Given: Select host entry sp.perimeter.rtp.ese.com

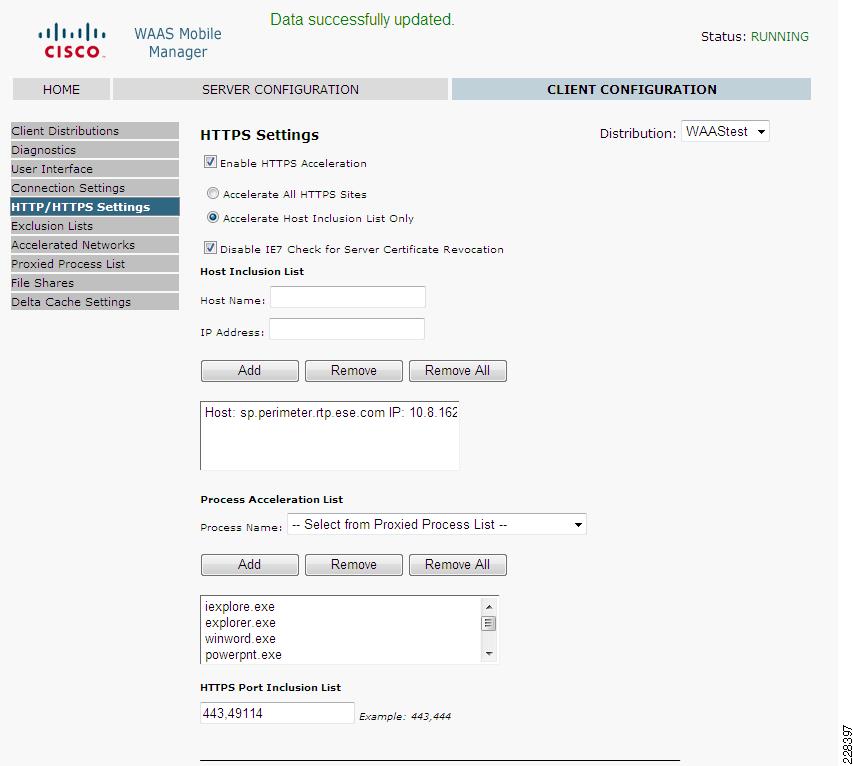Looking at the screenshot, I should 331,412.
